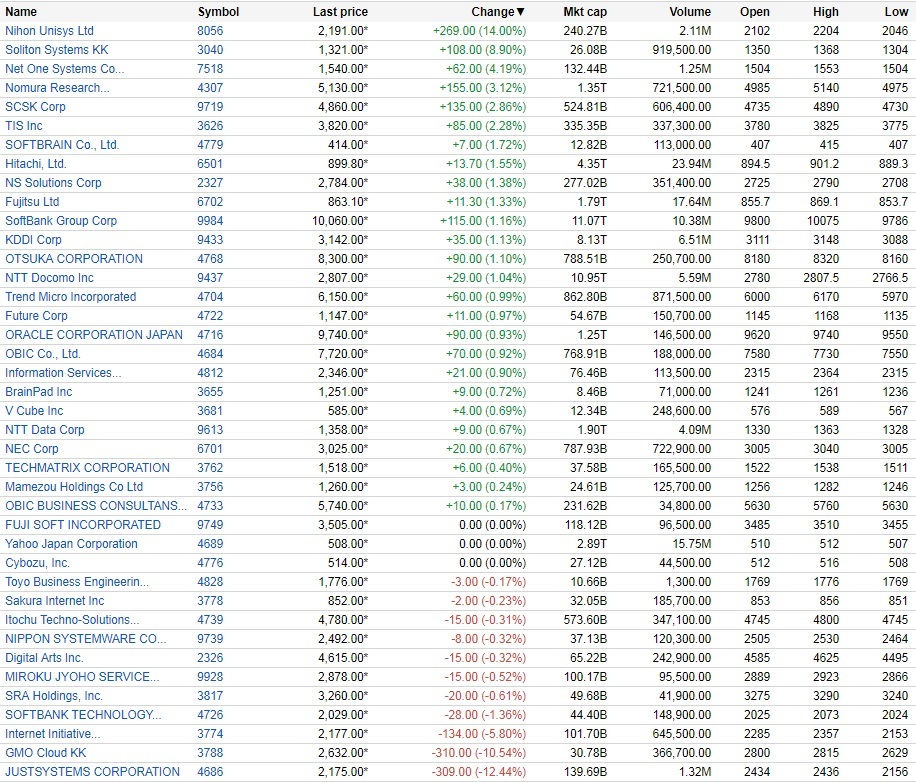Image resolution: width=916 pixels, height=782 pixels.
Task: Click symbol 4689 link
Action: (210, 544)
